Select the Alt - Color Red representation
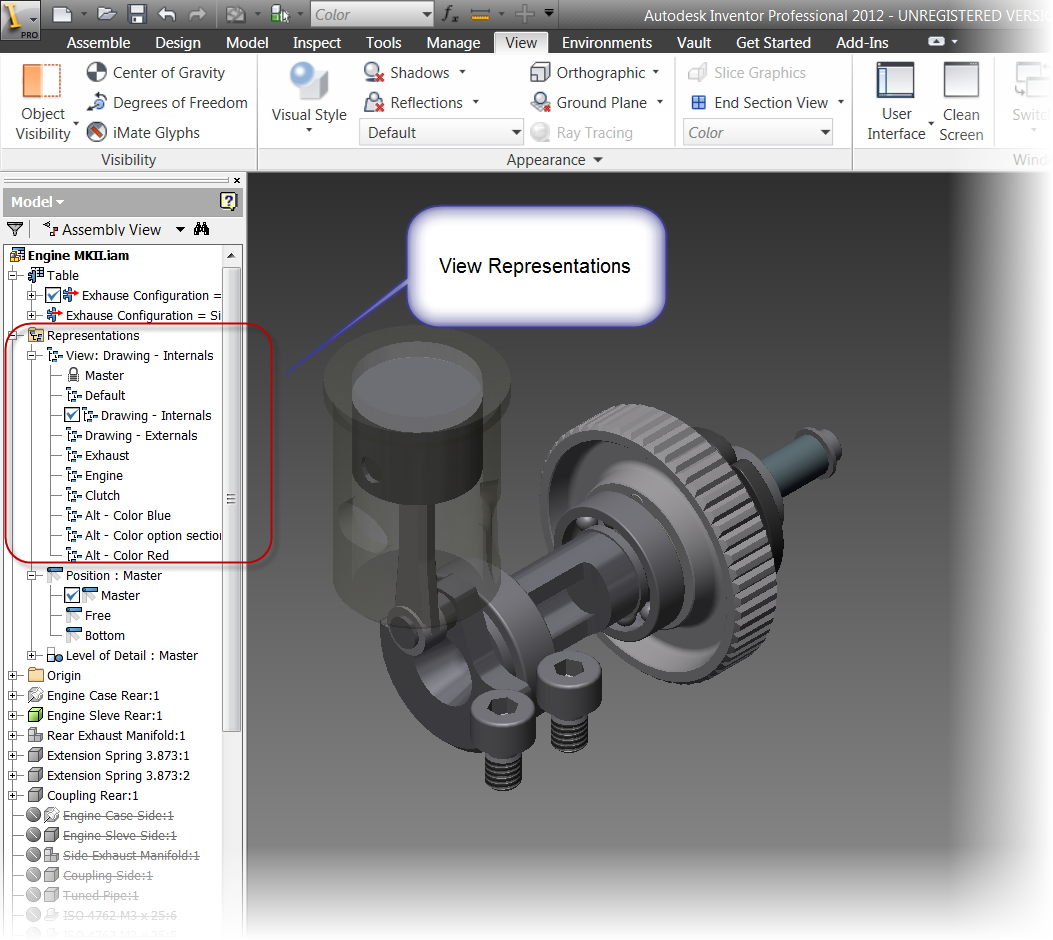The height and width of the screenshot is (940, 1053). (x=126, y=555)
